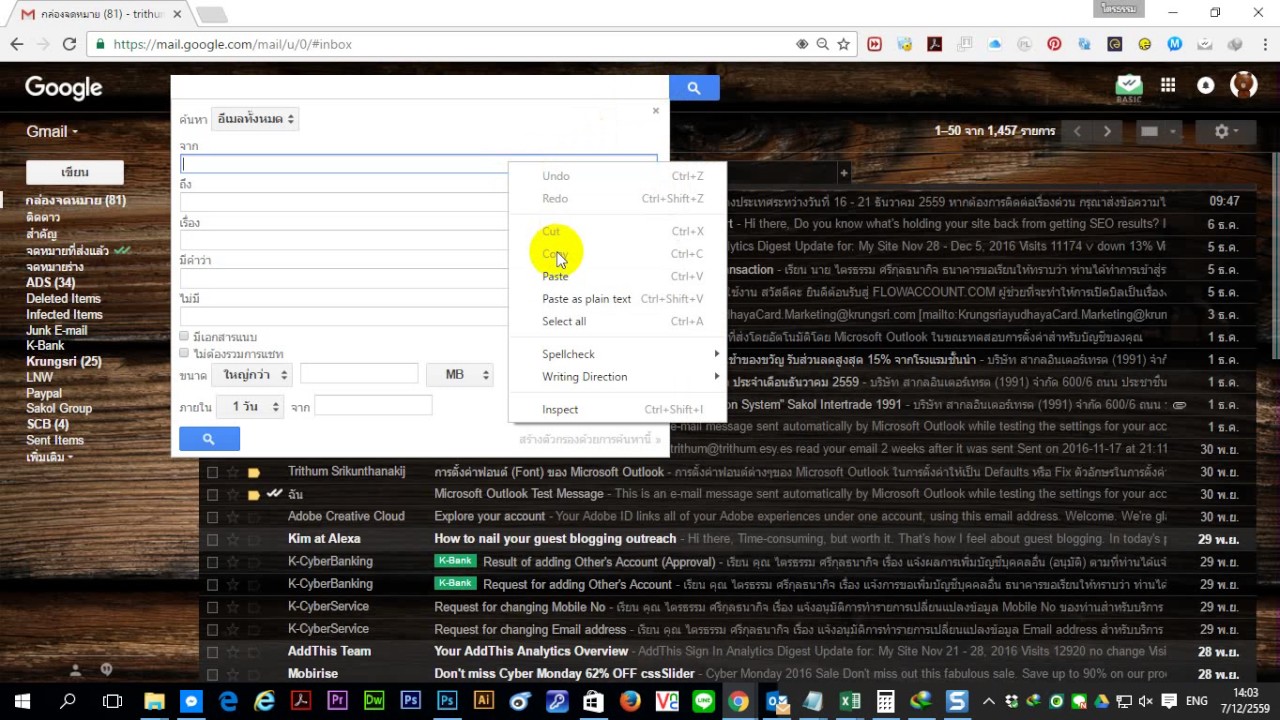Click the size value input field

359,374
